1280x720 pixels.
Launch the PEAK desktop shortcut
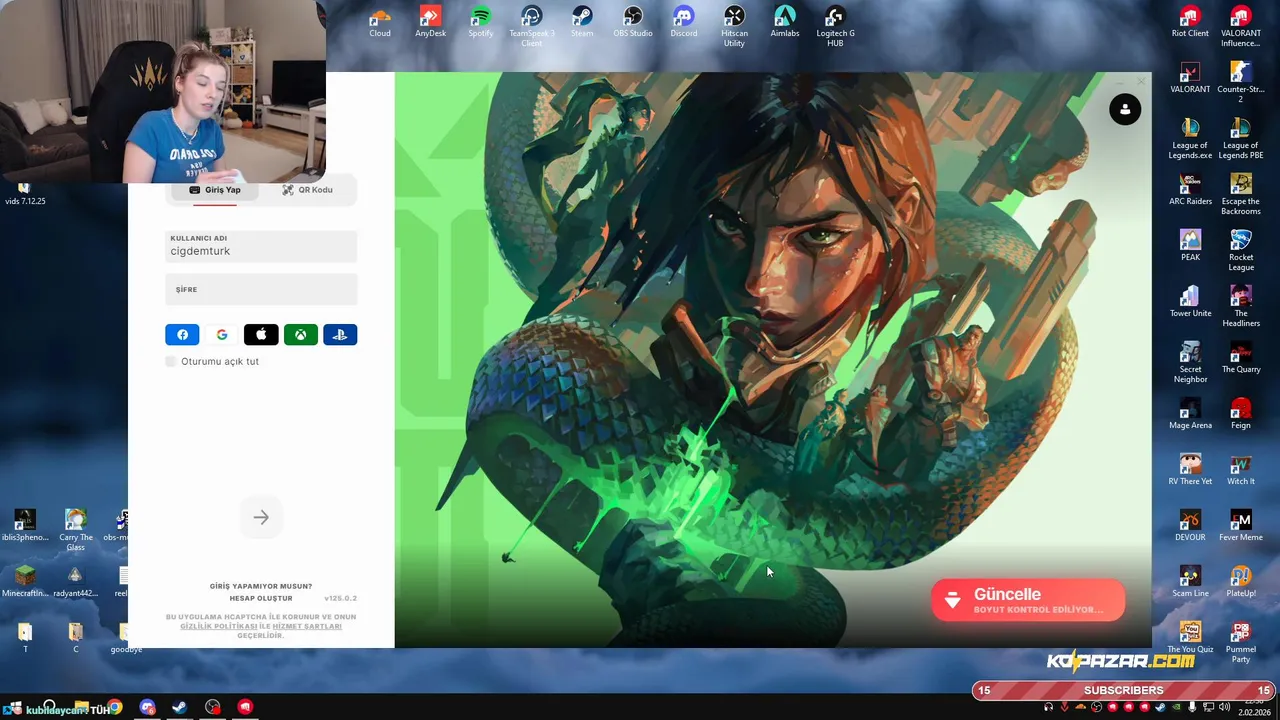click(1190, 246)
